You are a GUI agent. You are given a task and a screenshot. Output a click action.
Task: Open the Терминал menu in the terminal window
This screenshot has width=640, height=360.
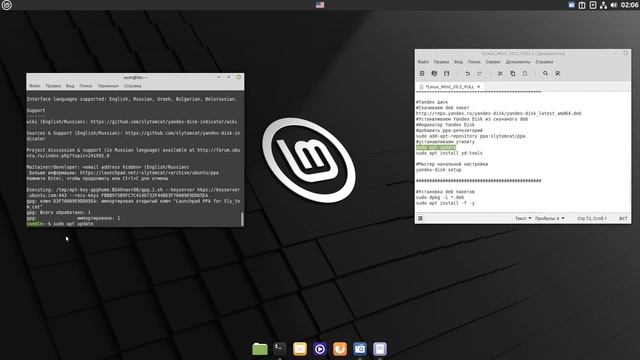pos(108,86)
